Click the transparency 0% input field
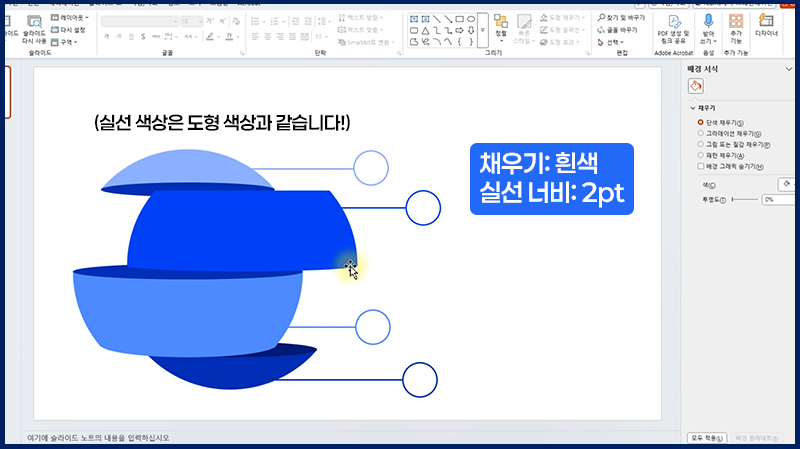 (x=778, y=199)
